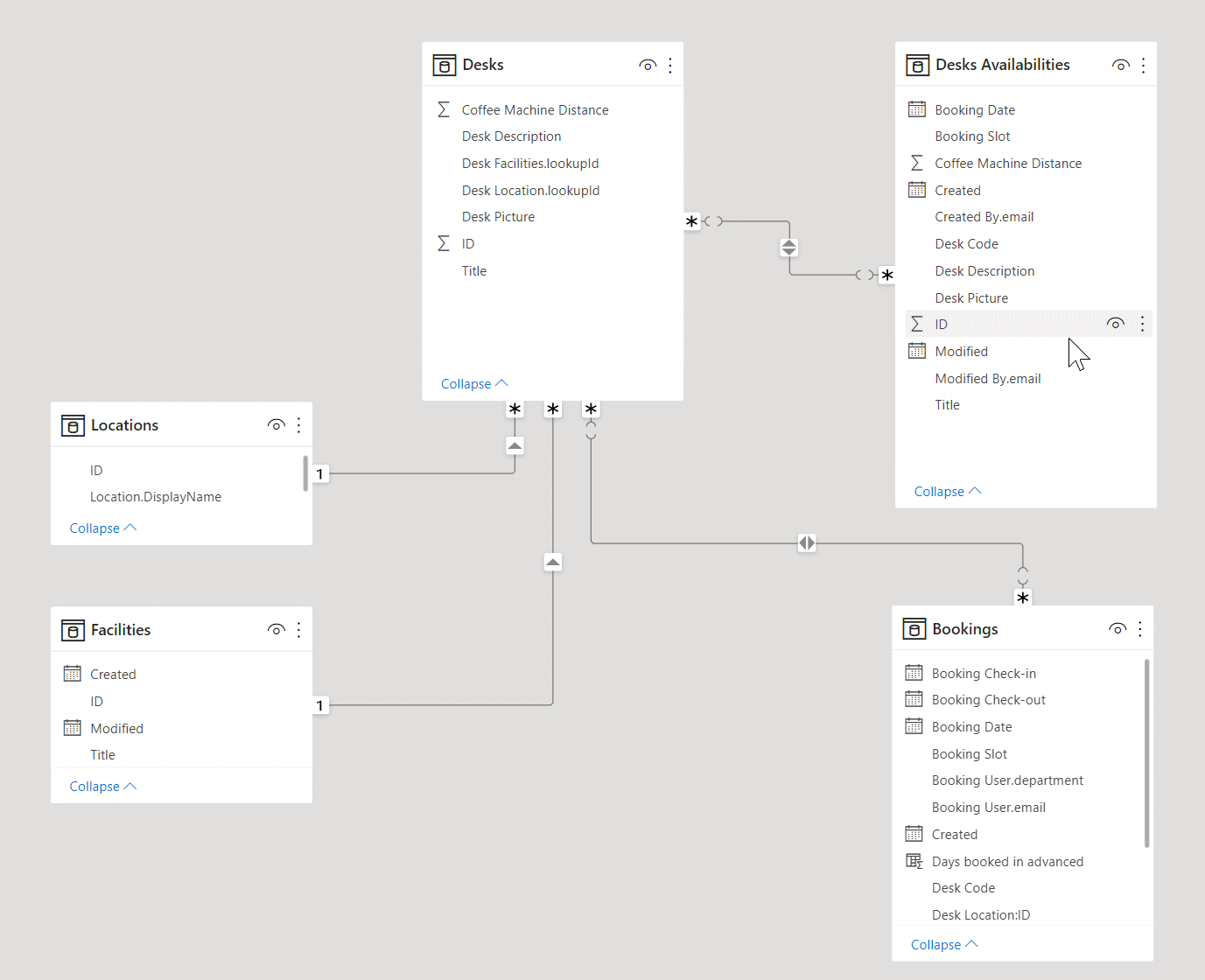Image resolution: width=1205 pixels, height=980 pixels.
Task: Toggle visibility of the Facilities table
Action: coord(277,630)
